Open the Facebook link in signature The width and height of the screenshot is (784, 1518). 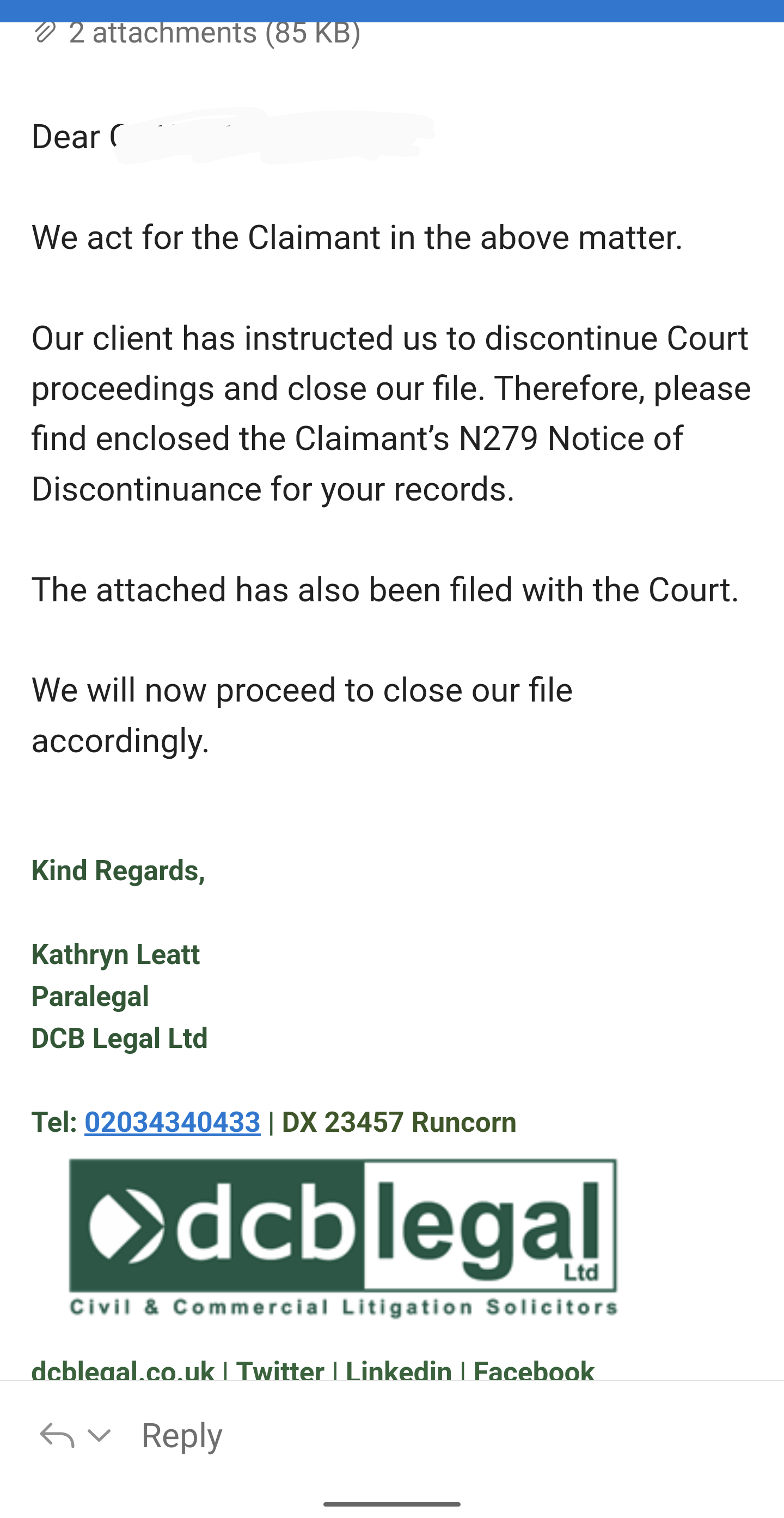(x=534, y=1371)
